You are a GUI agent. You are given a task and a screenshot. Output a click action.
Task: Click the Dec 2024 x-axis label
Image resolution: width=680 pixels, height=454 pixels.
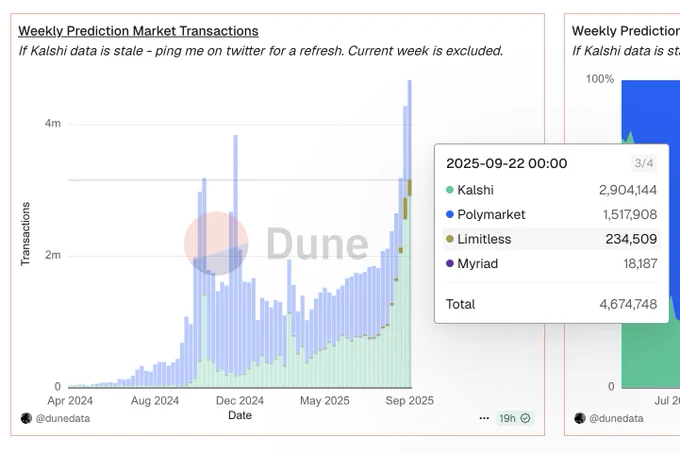pos(240,401)
